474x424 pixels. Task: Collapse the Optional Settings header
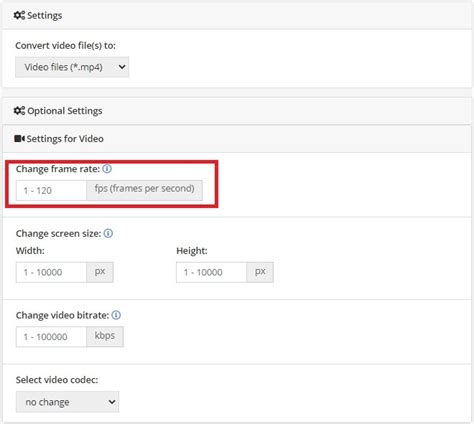[237, 111]
